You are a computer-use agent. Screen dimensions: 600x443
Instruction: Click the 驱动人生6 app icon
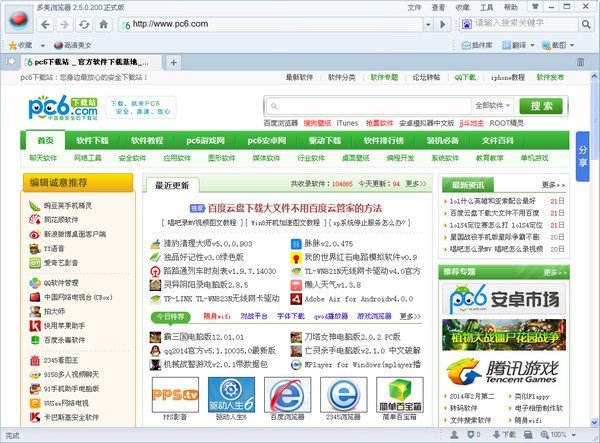[x=231, y=394]
